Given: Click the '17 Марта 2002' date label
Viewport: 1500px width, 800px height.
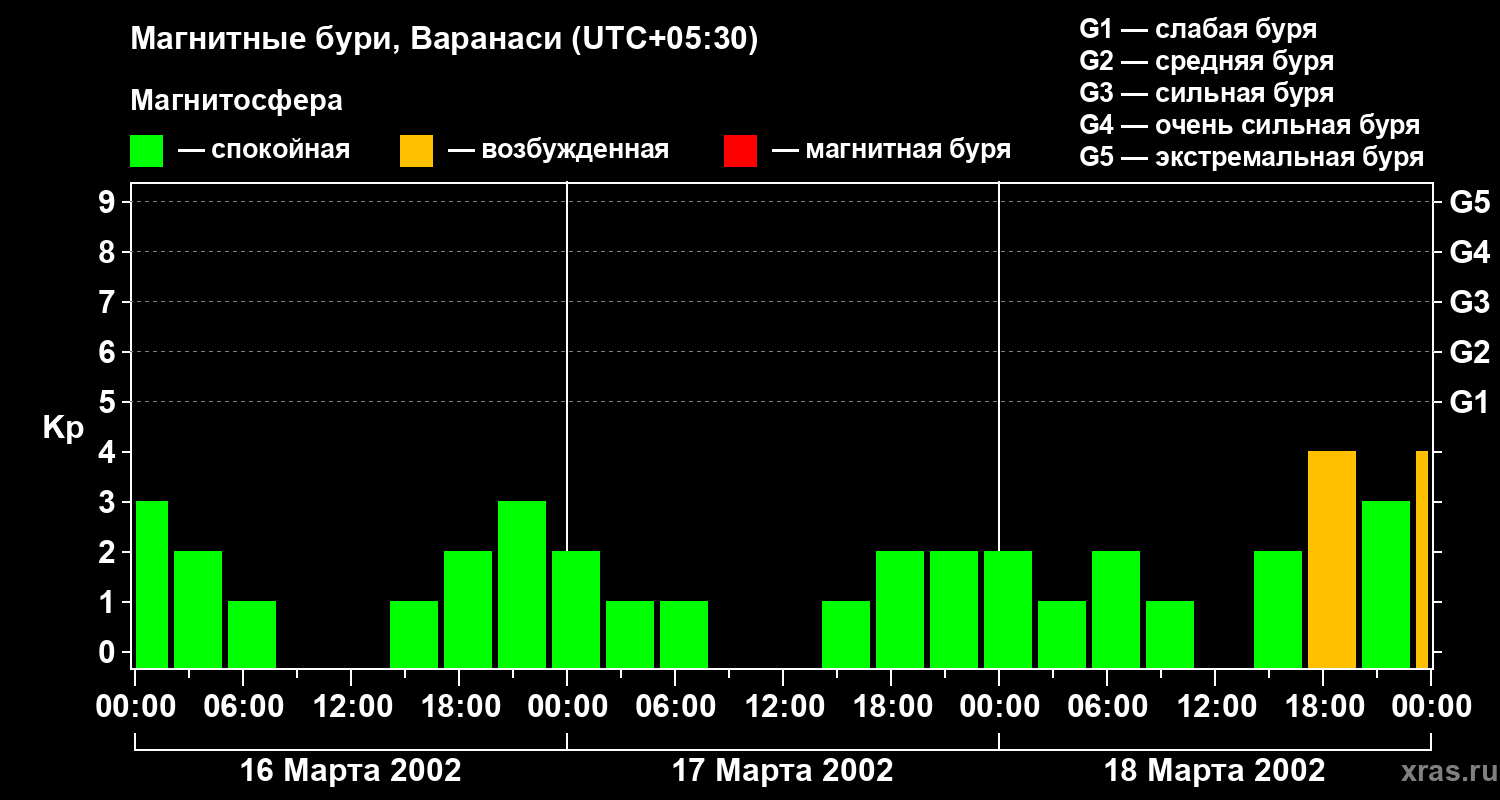Looking at the screenshot, I should (x=783, y=771).
